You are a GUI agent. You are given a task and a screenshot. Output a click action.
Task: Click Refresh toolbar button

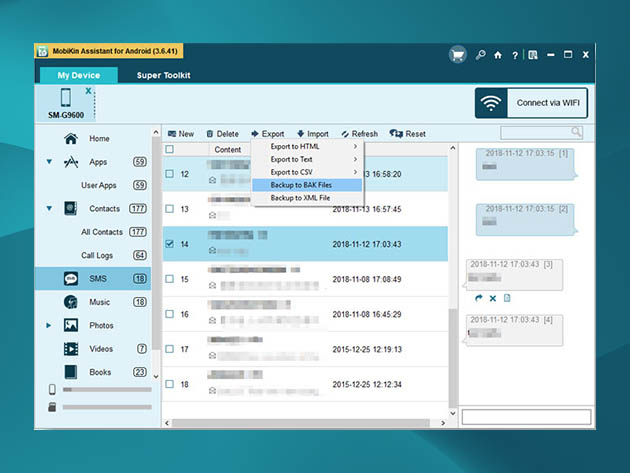pyautogui.click(x=359, y=134)
